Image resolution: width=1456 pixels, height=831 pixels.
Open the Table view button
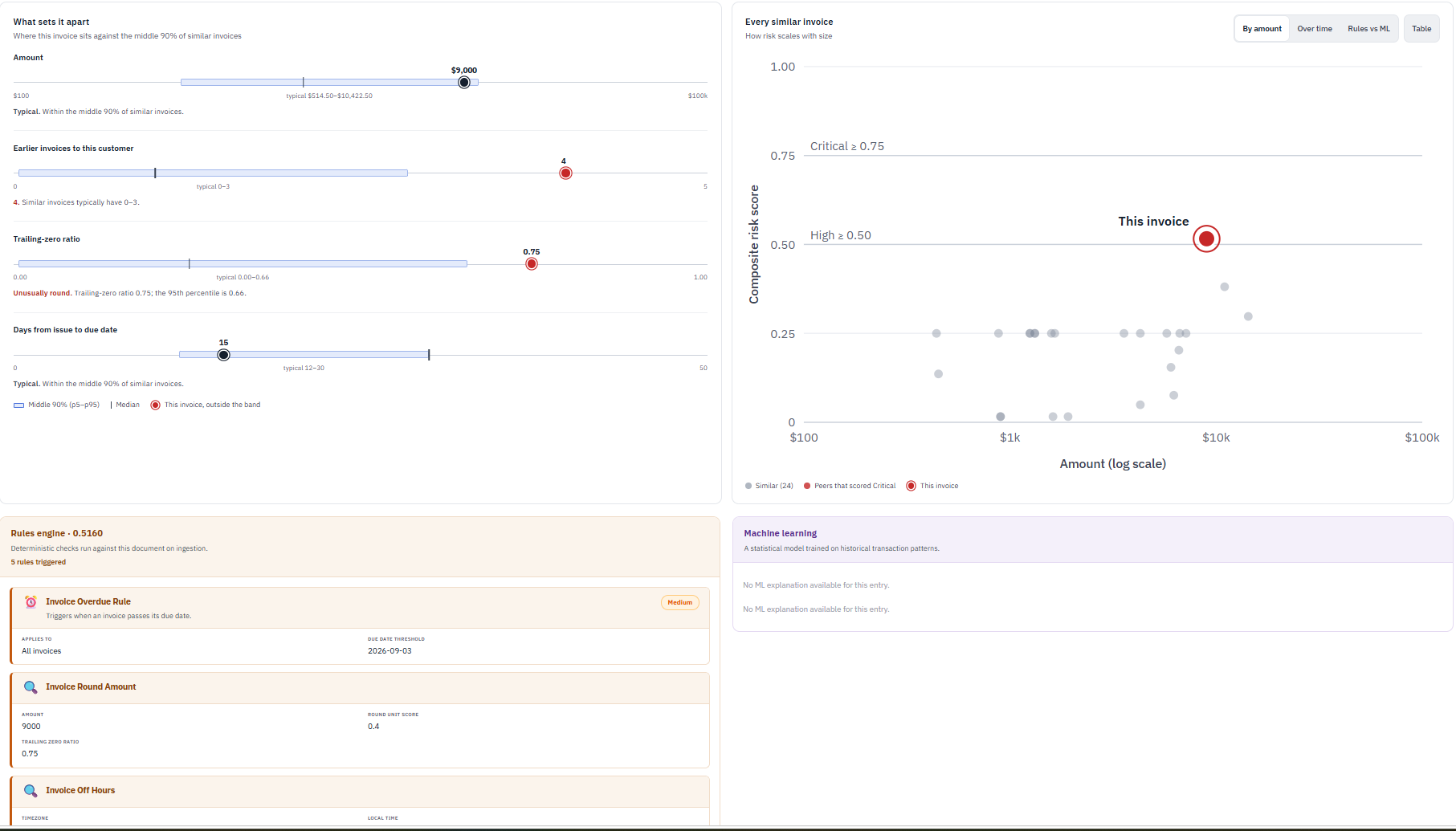click(1421, 29)
